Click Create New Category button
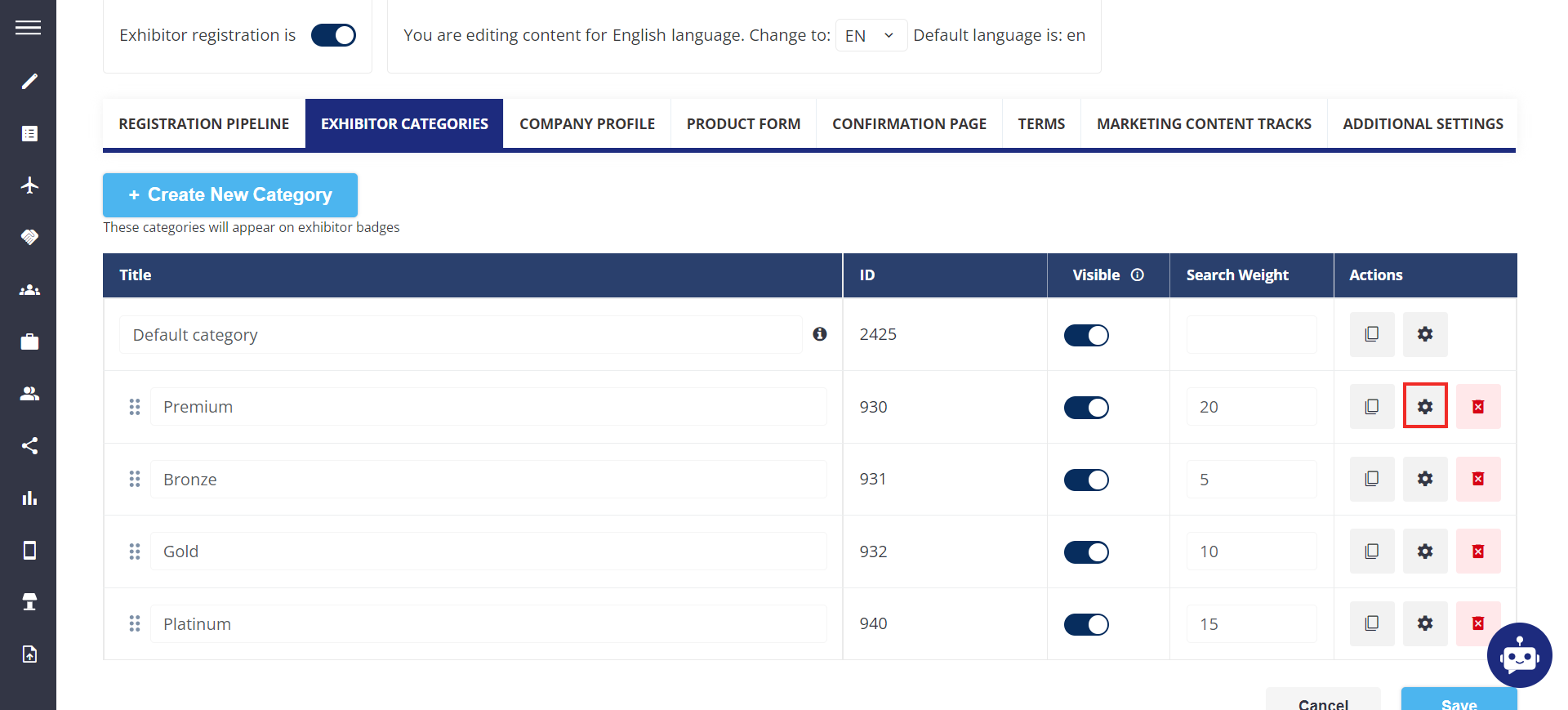Viewport: 1568px width, 710px height. (x=230, y=195)
